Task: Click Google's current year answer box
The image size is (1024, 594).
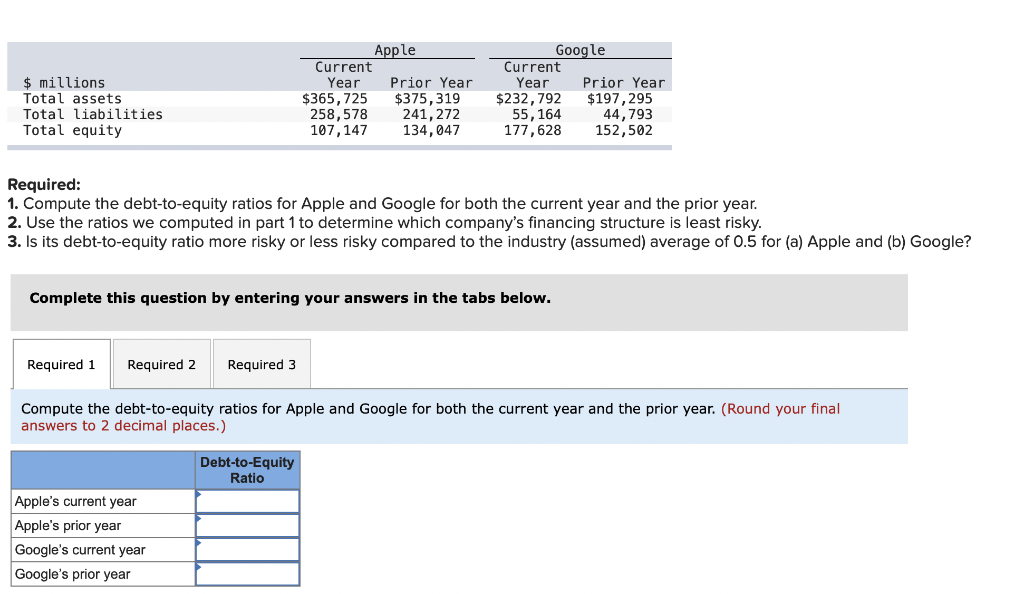Action: [x=250, y=549]
